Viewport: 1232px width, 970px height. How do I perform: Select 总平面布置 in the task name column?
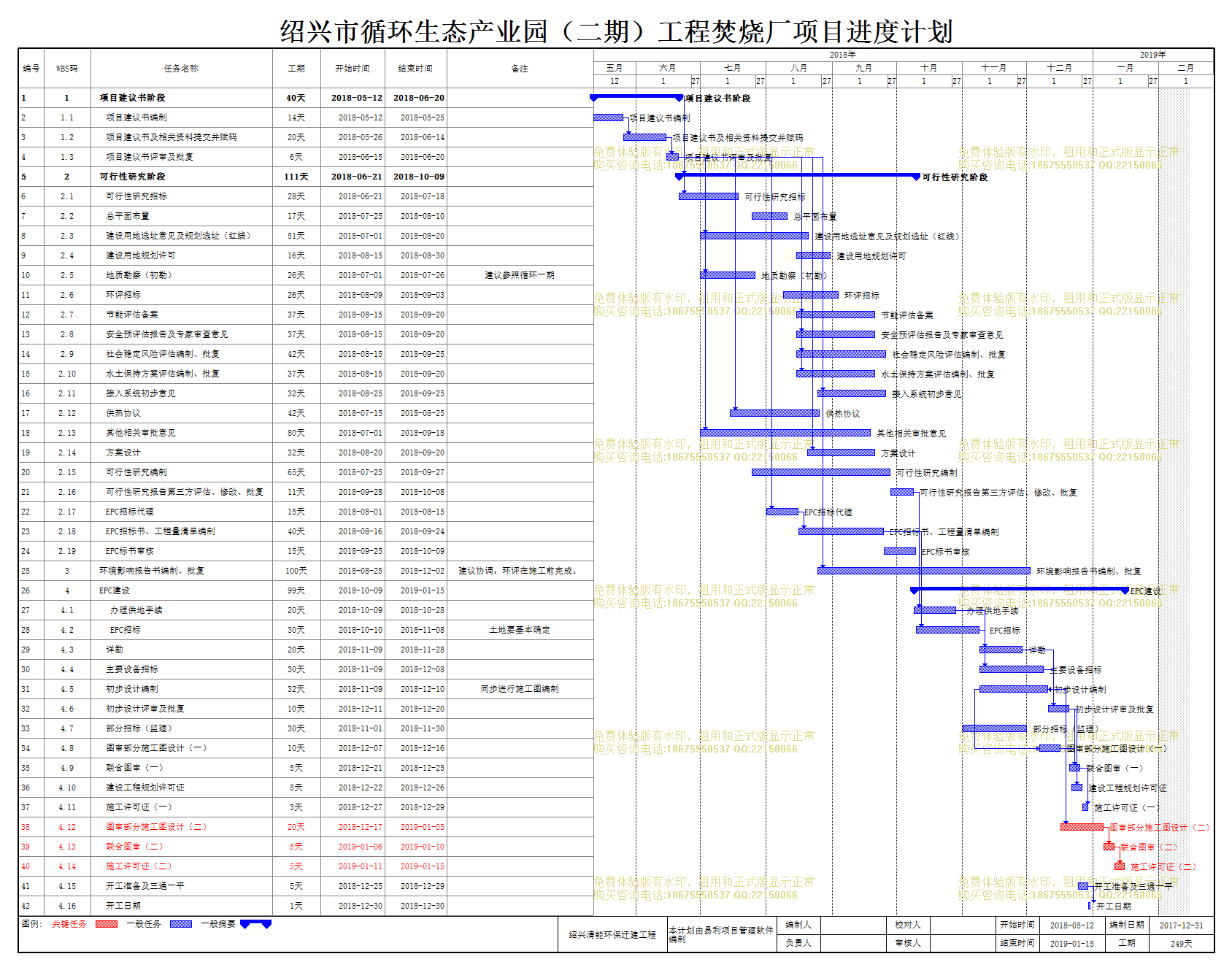click(x=128, y=216)
